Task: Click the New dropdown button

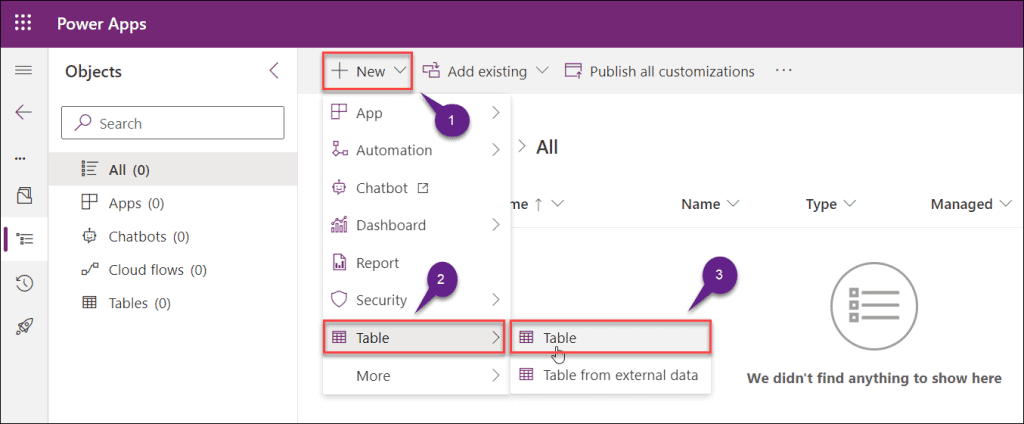Action: (368, 71)
